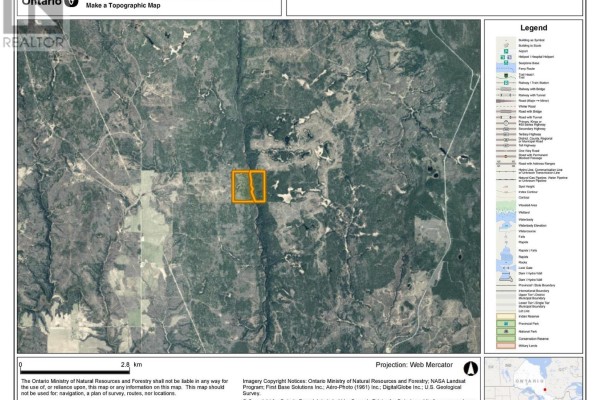Click the 'Projection: Web Mercator' text
The width and height of the screenshot is (600, 400).
[414, 365]
